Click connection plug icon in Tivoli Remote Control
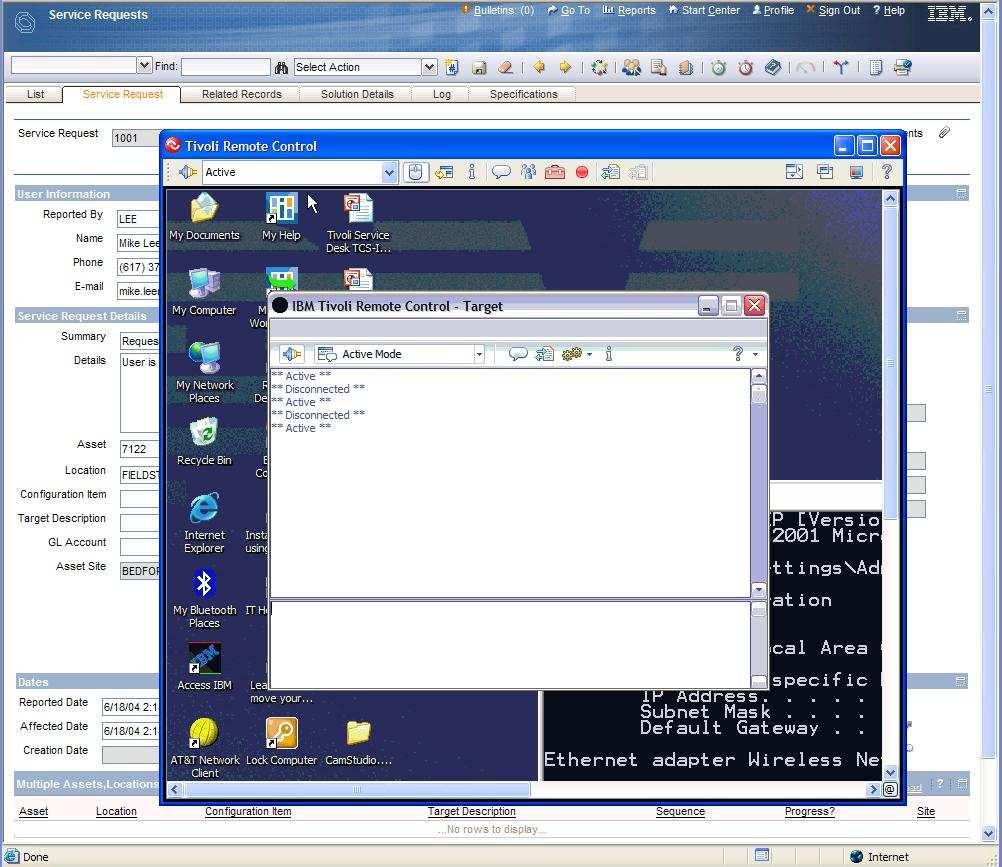The height and width of the screenshot is (867, 1002). click(x=187, y=172)
